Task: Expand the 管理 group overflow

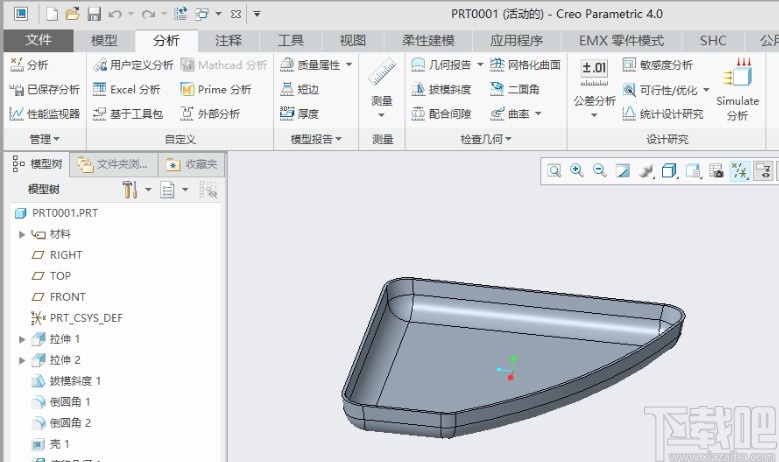Action: (45, 139)
